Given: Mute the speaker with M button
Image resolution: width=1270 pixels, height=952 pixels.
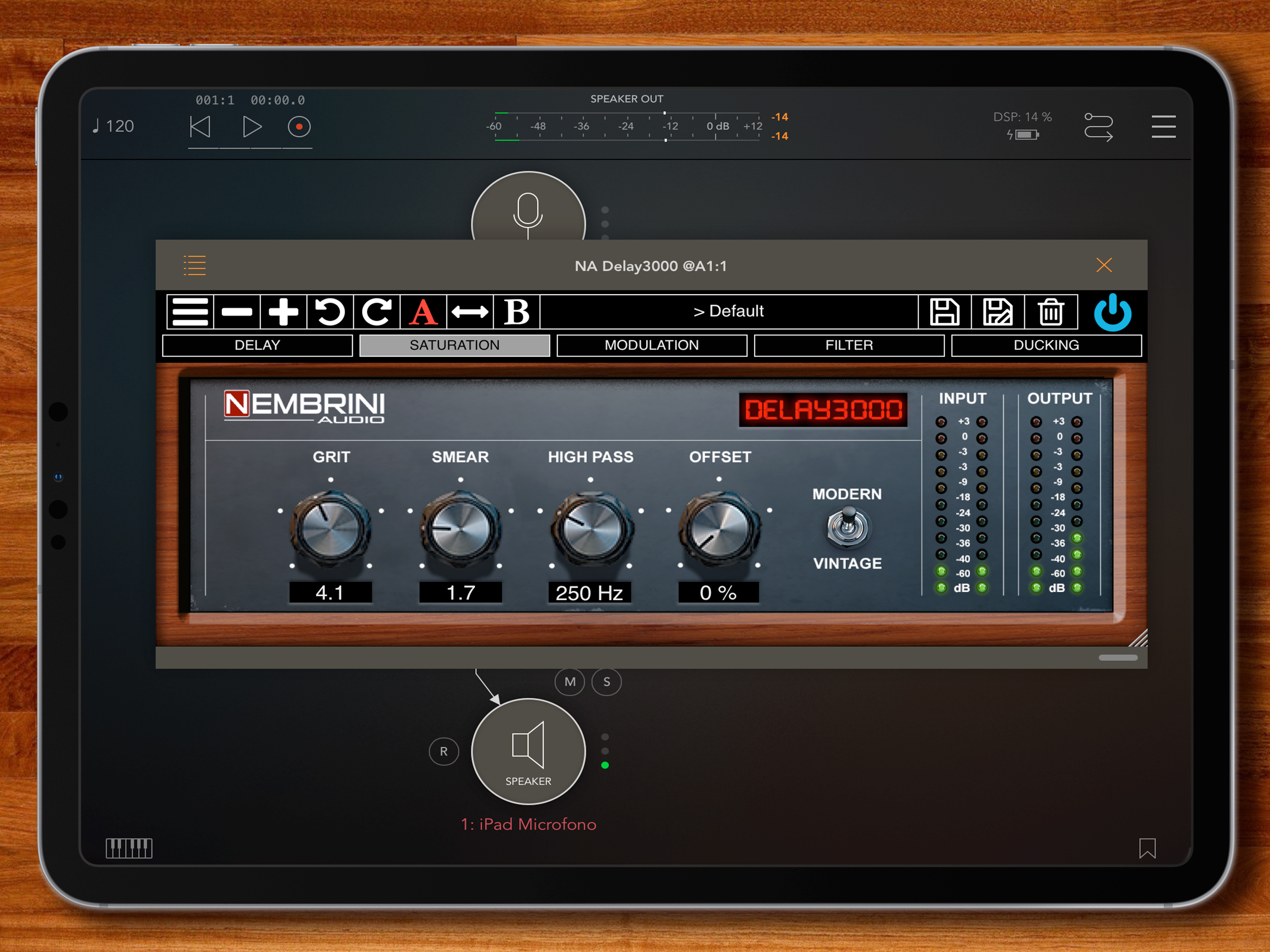Looking at the screenshot, I should click(x=569, y=681).
